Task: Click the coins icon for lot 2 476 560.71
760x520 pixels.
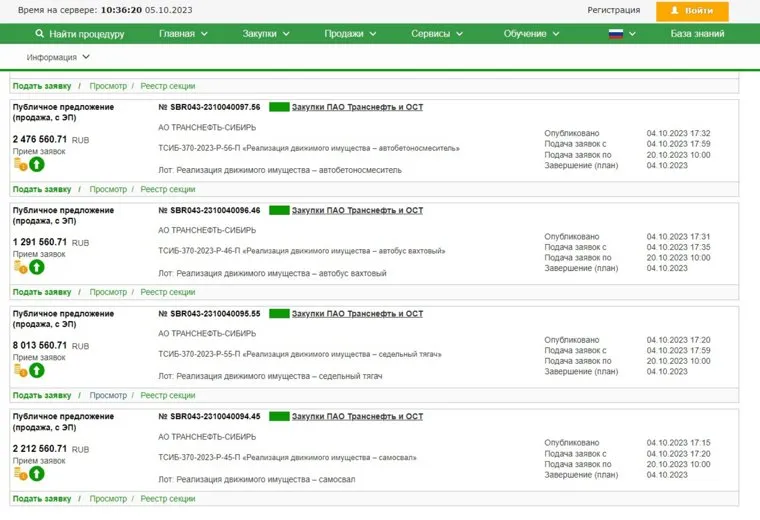Action: click(20, 164)
